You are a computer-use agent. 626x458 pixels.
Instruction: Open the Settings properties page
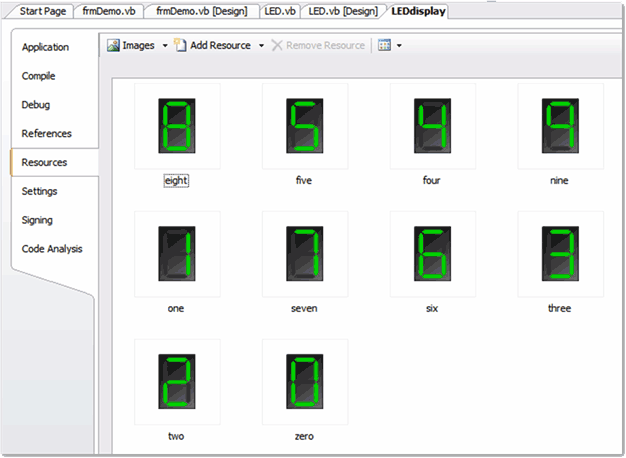40,191
